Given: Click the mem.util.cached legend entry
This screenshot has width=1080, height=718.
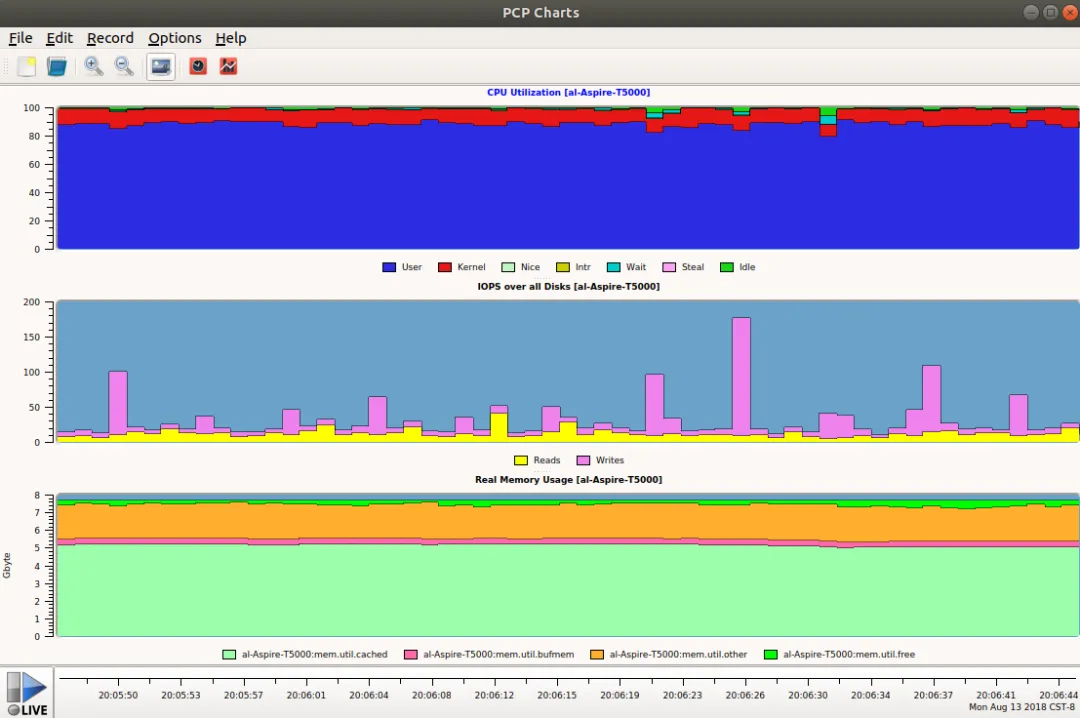Looking at the screenshot, I should 305,655.
